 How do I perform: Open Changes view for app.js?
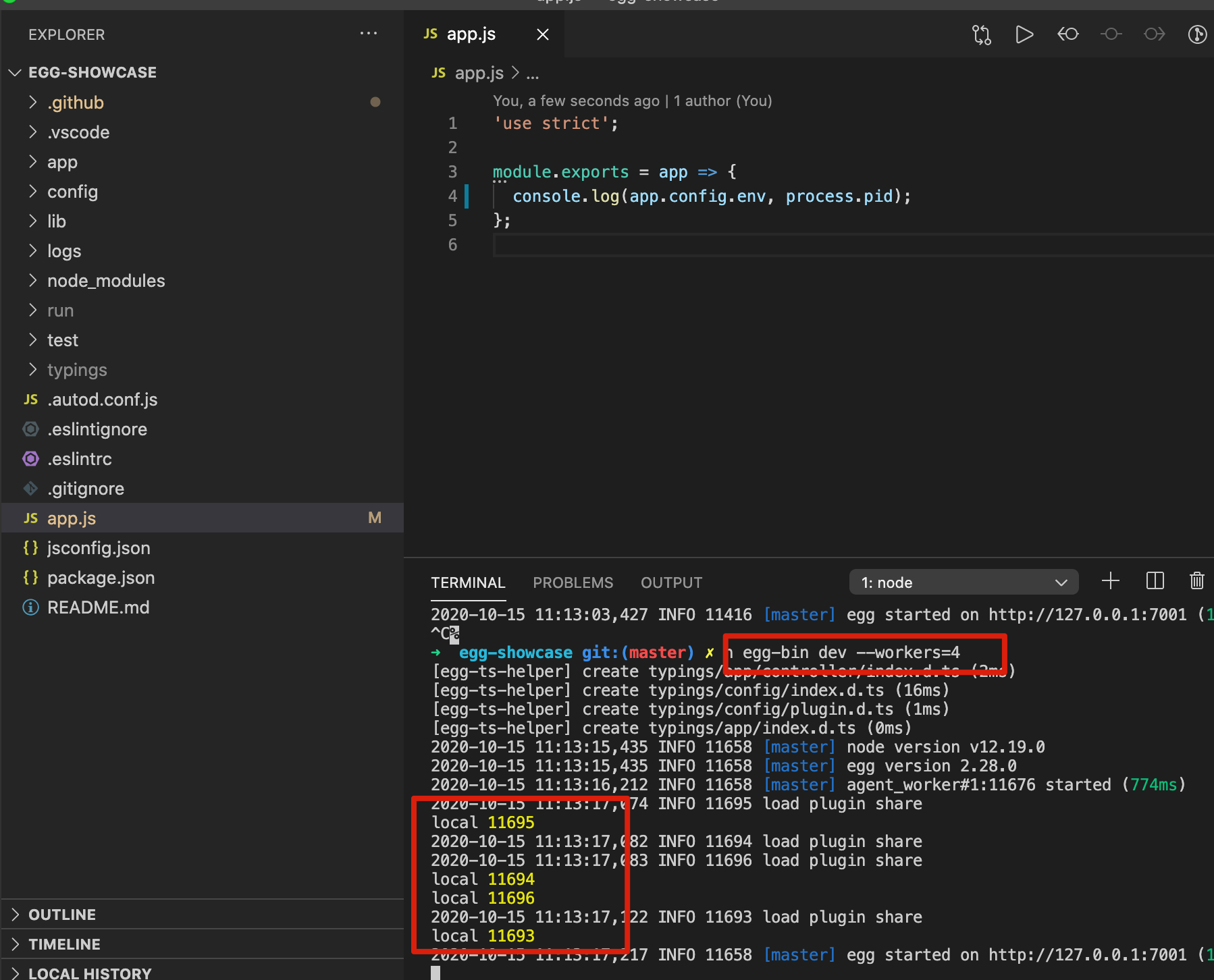click(981, 34)
